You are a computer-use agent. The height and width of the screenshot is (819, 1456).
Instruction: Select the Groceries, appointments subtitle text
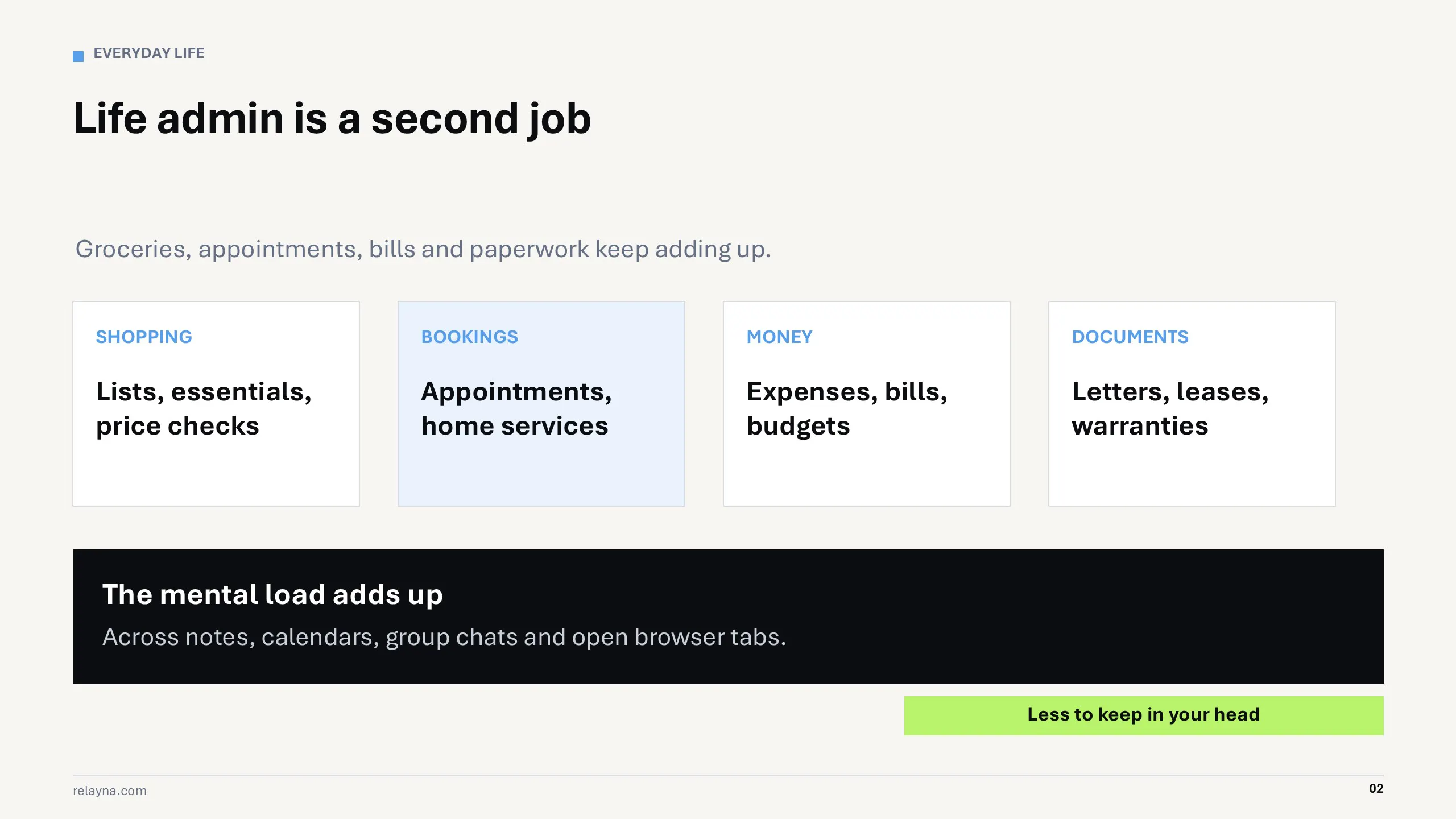pyautogui.click(x=423, y=249)
